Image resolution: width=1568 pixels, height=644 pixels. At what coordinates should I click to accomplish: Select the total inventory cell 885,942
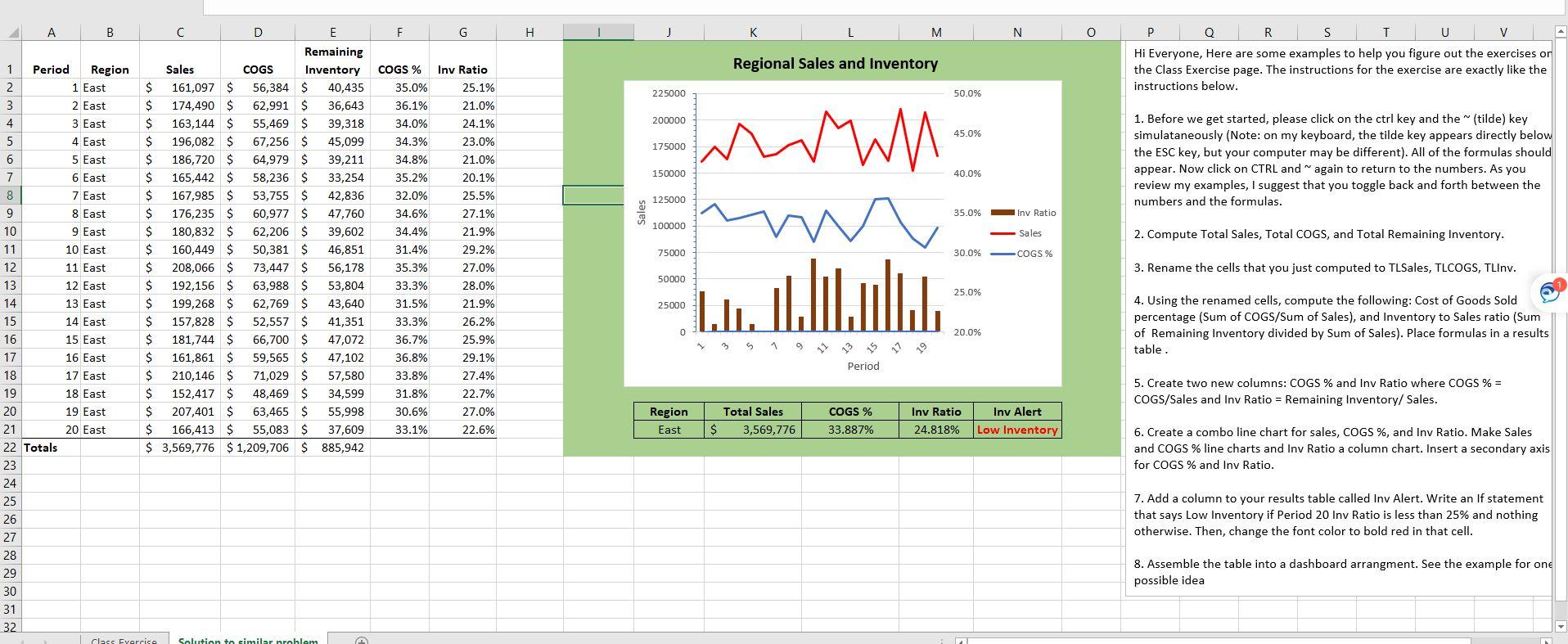[x=333, y=448]
